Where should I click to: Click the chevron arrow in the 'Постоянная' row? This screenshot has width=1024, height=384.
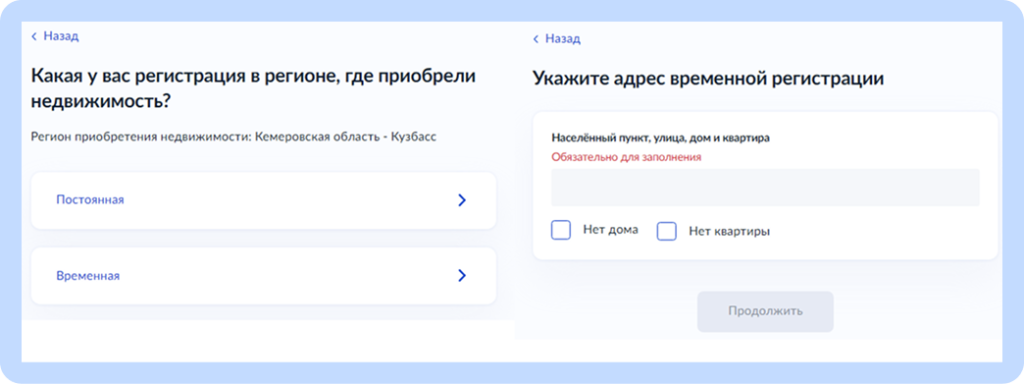[462, 200]
